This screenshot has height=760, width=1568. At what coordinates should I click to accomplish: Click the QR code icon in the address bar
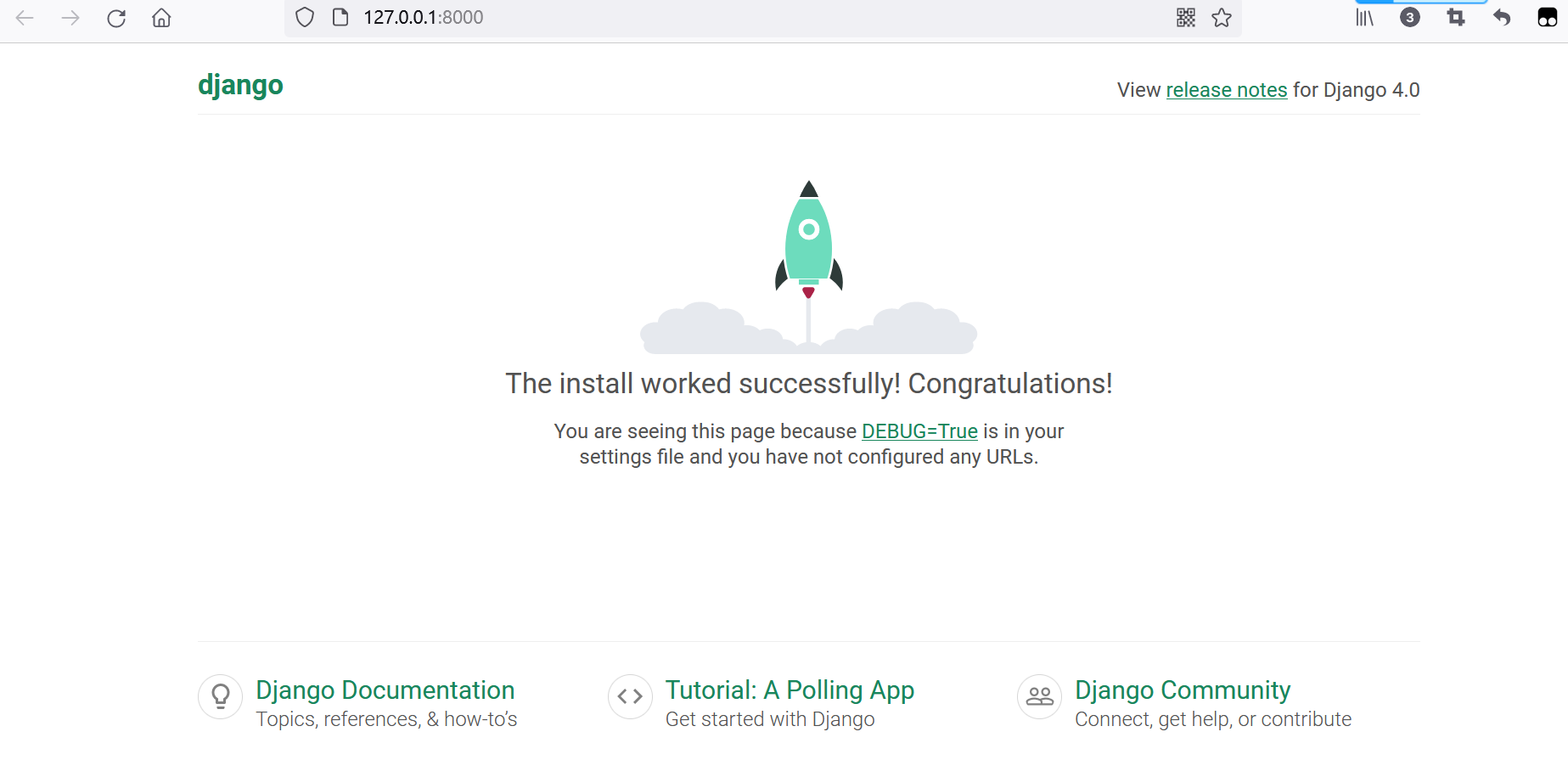click(1186, 17)
